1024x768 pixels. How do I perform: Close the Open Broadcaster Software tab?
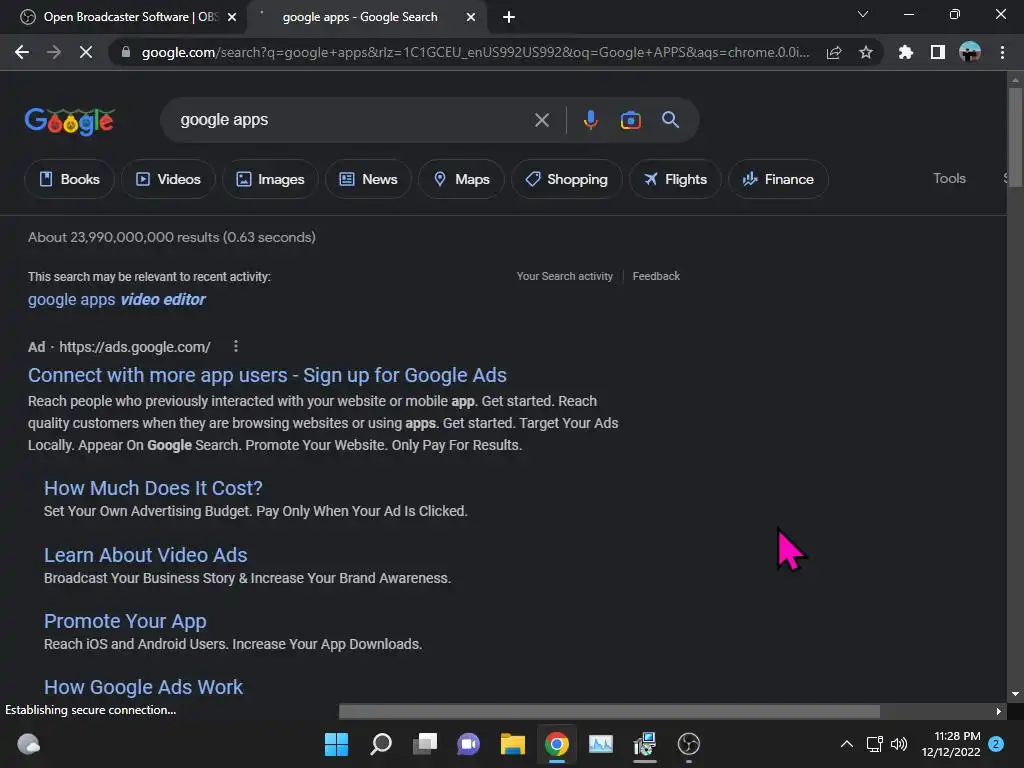pos(232,17)
